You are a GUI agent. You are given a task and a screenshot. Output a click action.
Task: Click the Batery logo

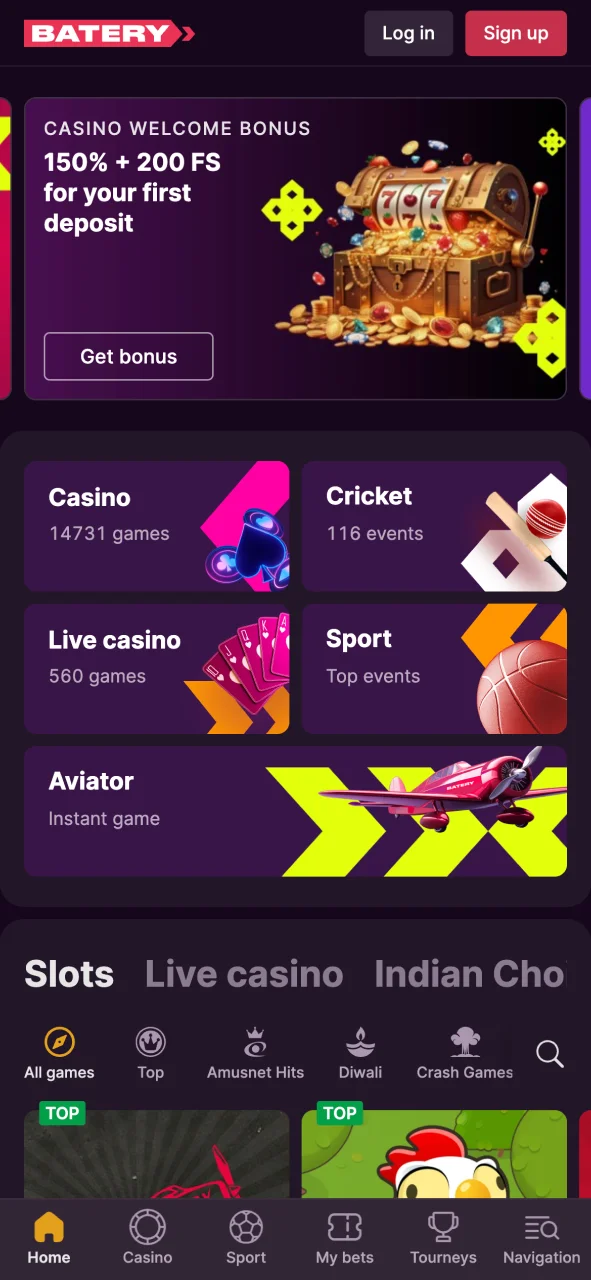(109, 34)
